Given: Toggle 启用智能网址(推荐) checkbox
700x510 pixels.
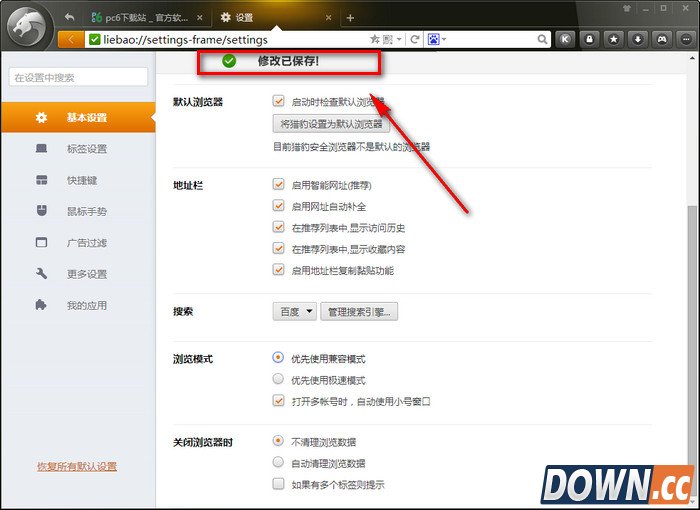Looking at the screenshot, I should click(278, 184).
